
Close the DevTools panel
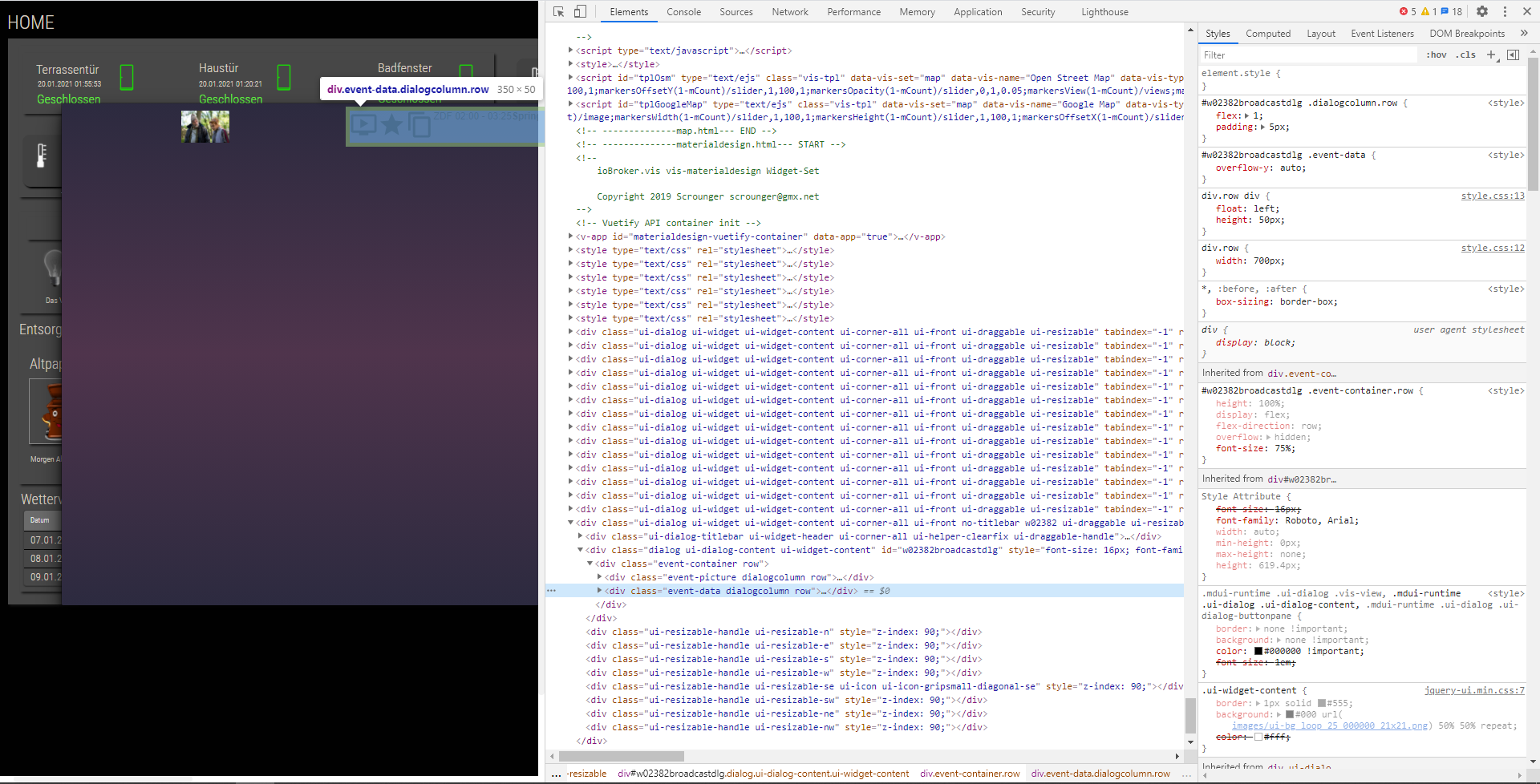coord(1526,11)
